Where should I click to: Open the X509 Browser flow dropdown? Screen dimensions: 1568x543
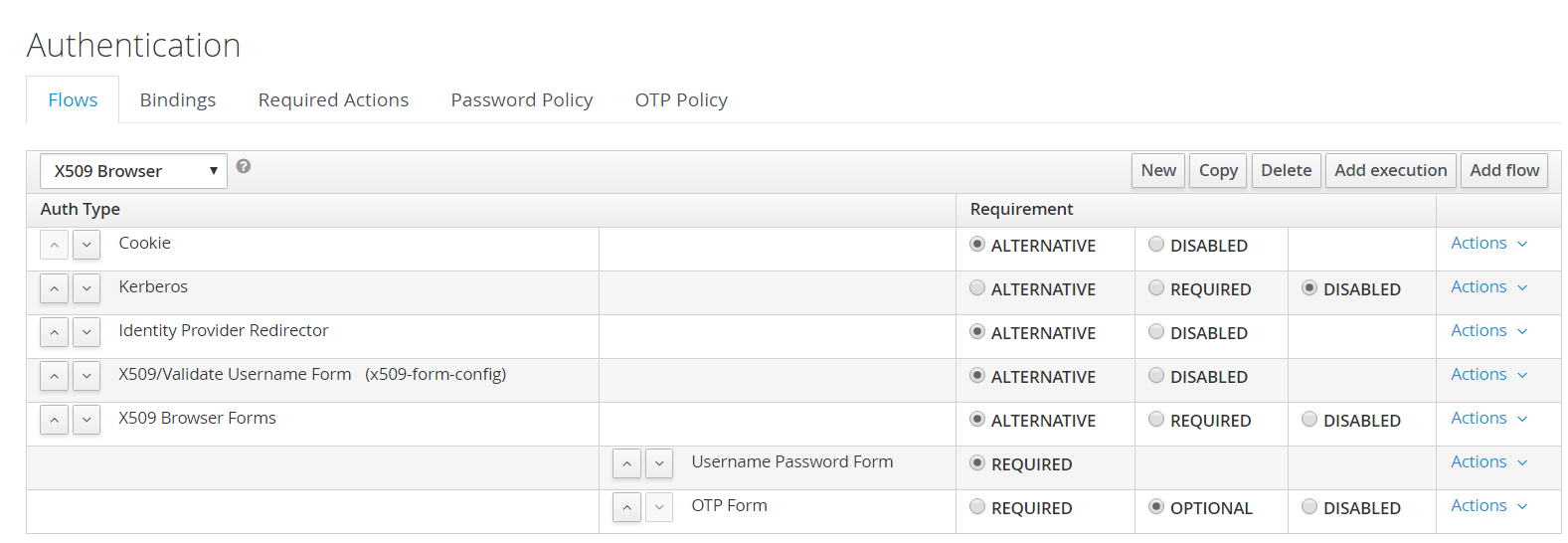click(x=133, y=171)
